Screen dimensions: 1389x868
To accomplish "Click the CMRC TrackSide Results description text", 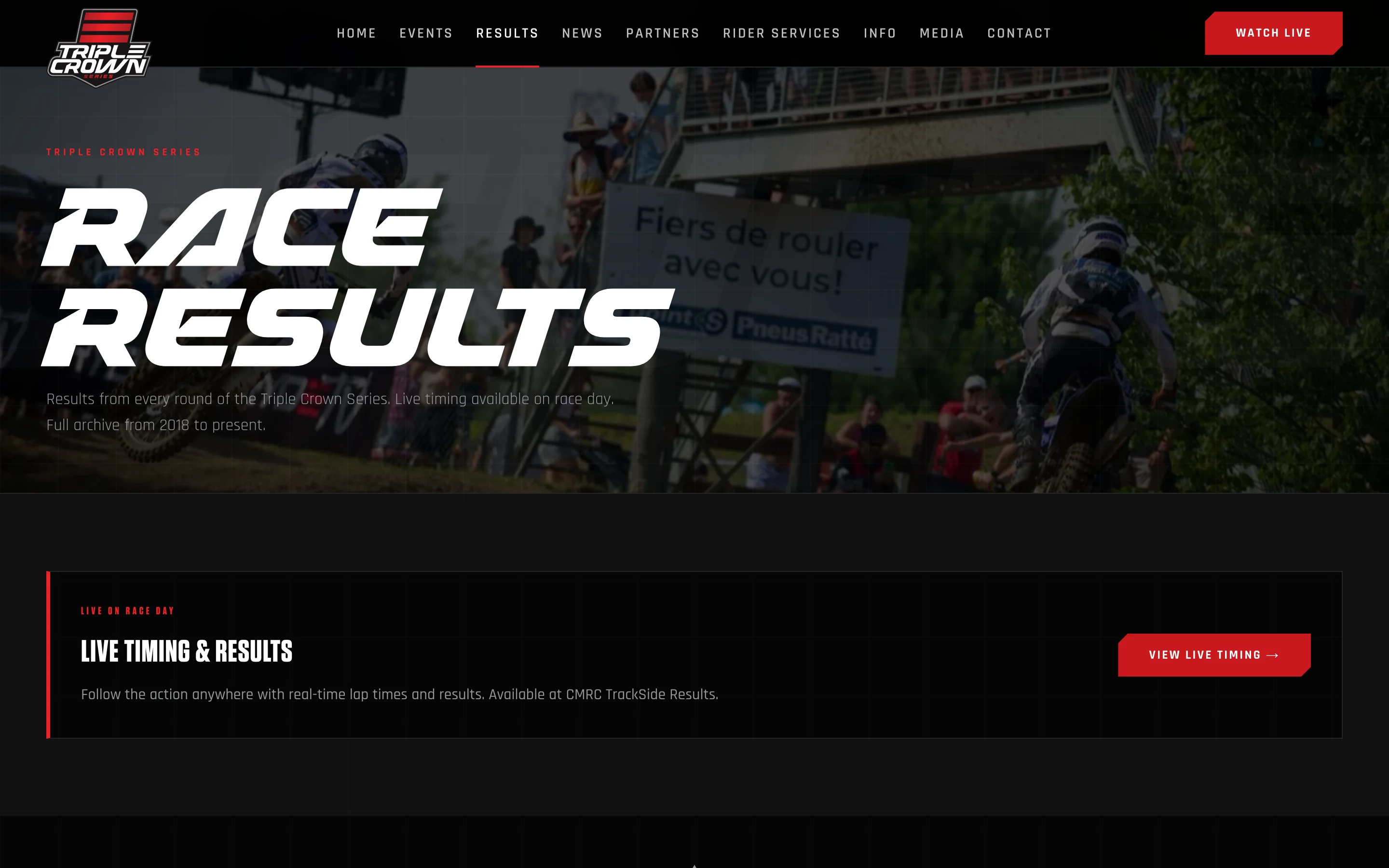I will point(399,694).
